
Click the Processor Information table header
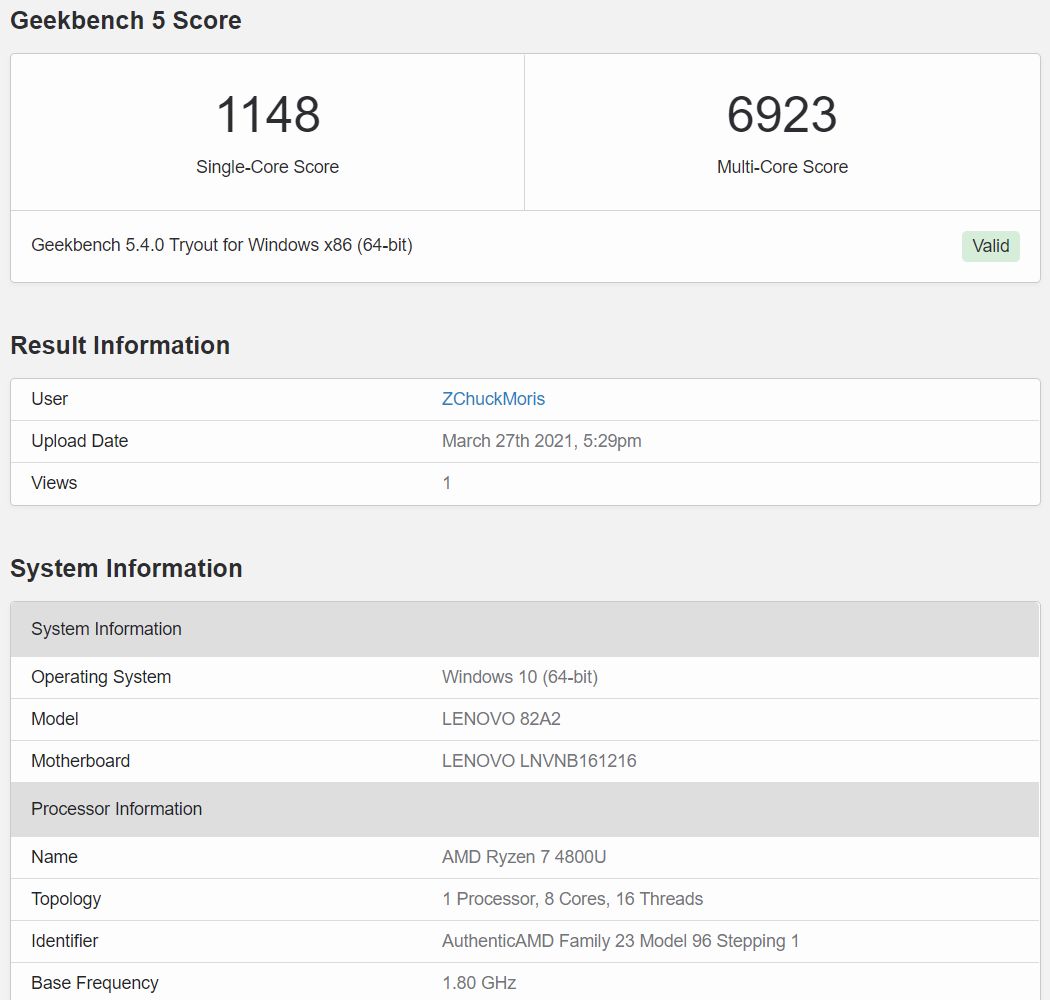tap(525, 809)
